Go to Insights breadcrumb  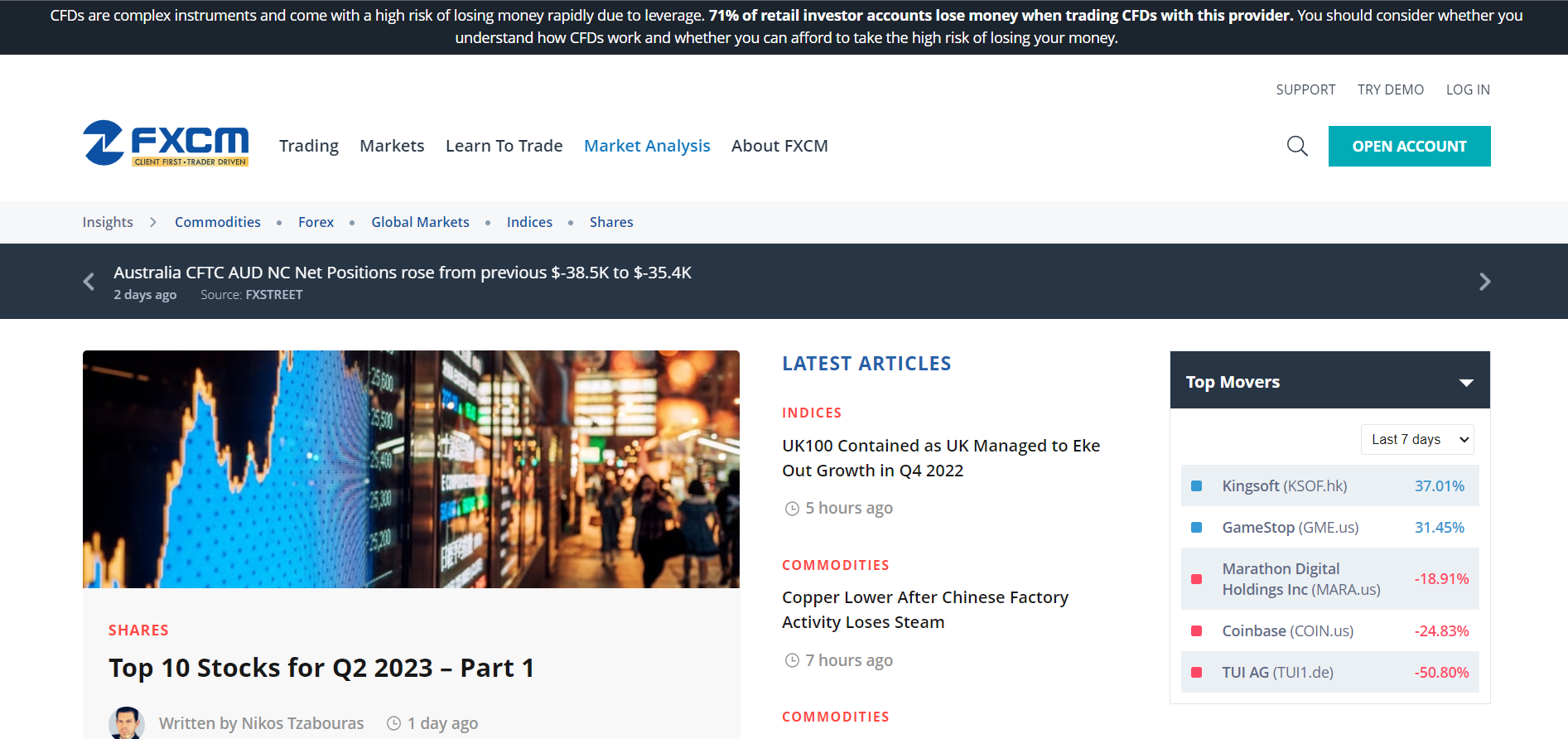click(108, 222)
